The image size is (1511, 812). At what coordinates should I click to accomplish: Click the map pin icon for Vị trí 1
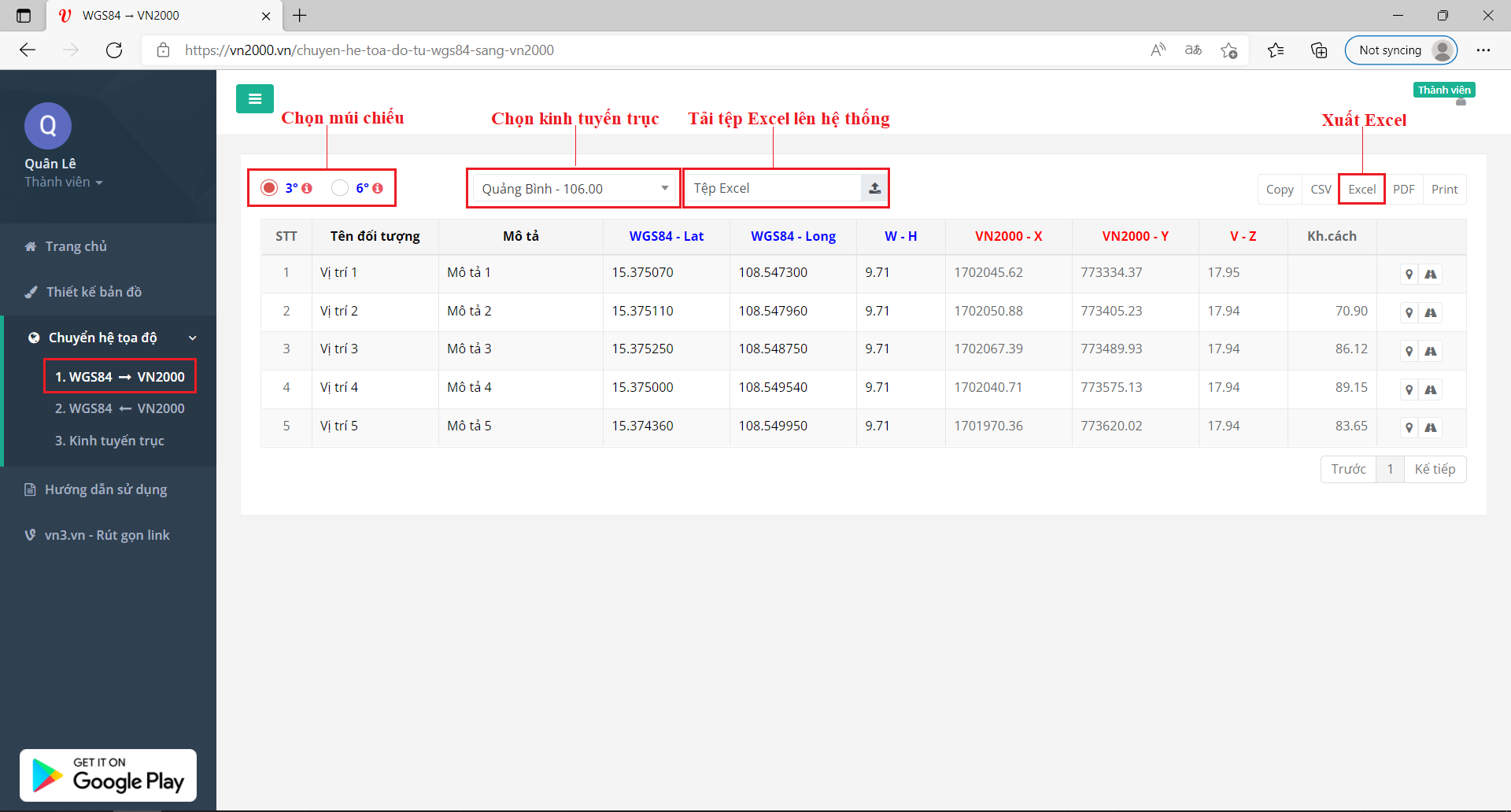pos(1409,275)
